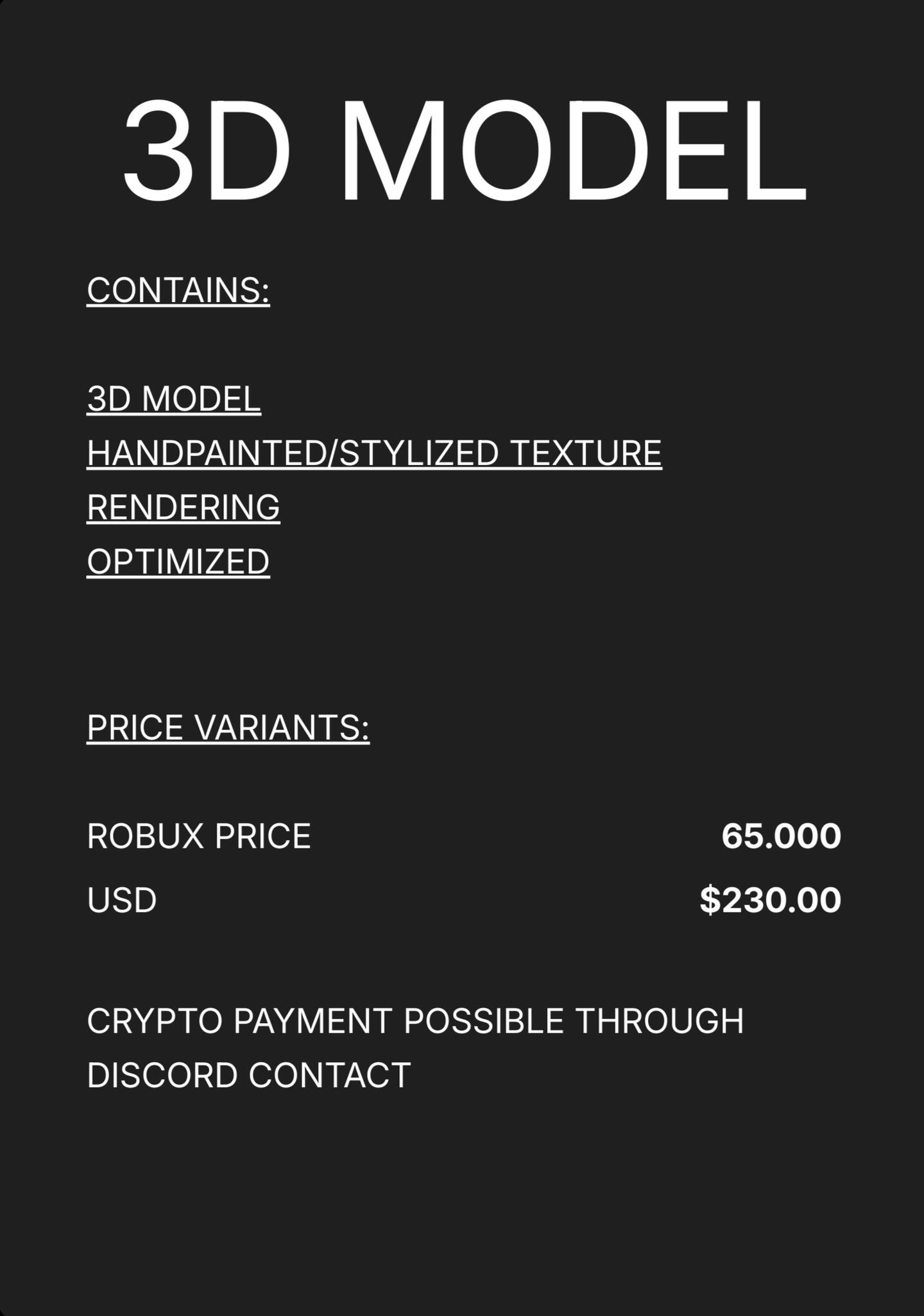Screen dimensions: 924x1316
Task: Open the underlined "RENDERING" item
Action: 184,507
